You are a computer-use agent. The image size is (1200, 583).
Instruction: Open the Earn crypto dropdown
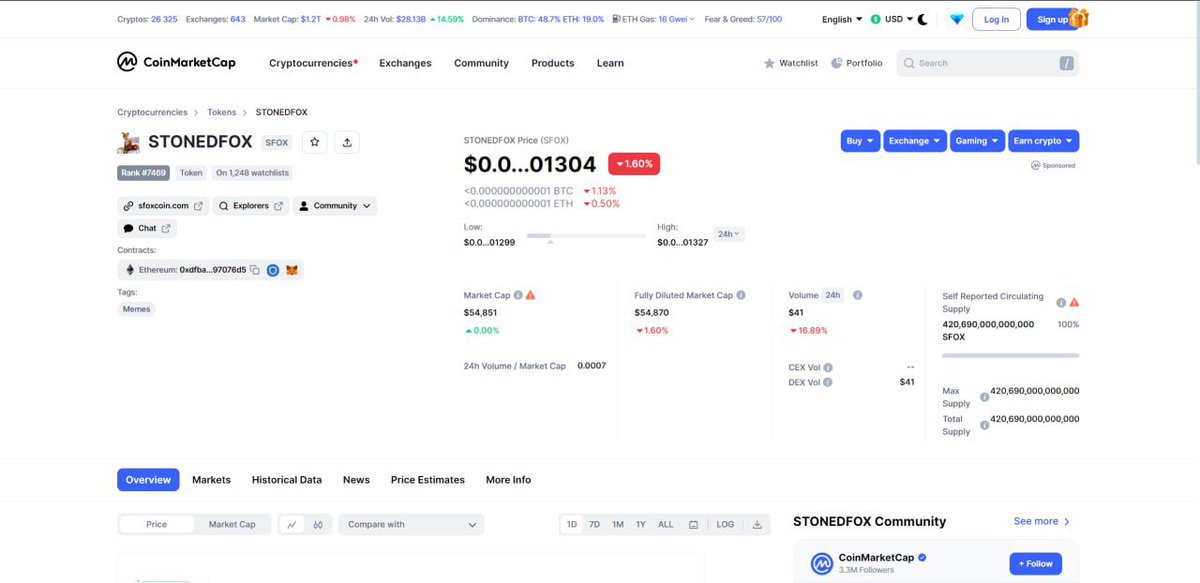(x=1043, y=141)
